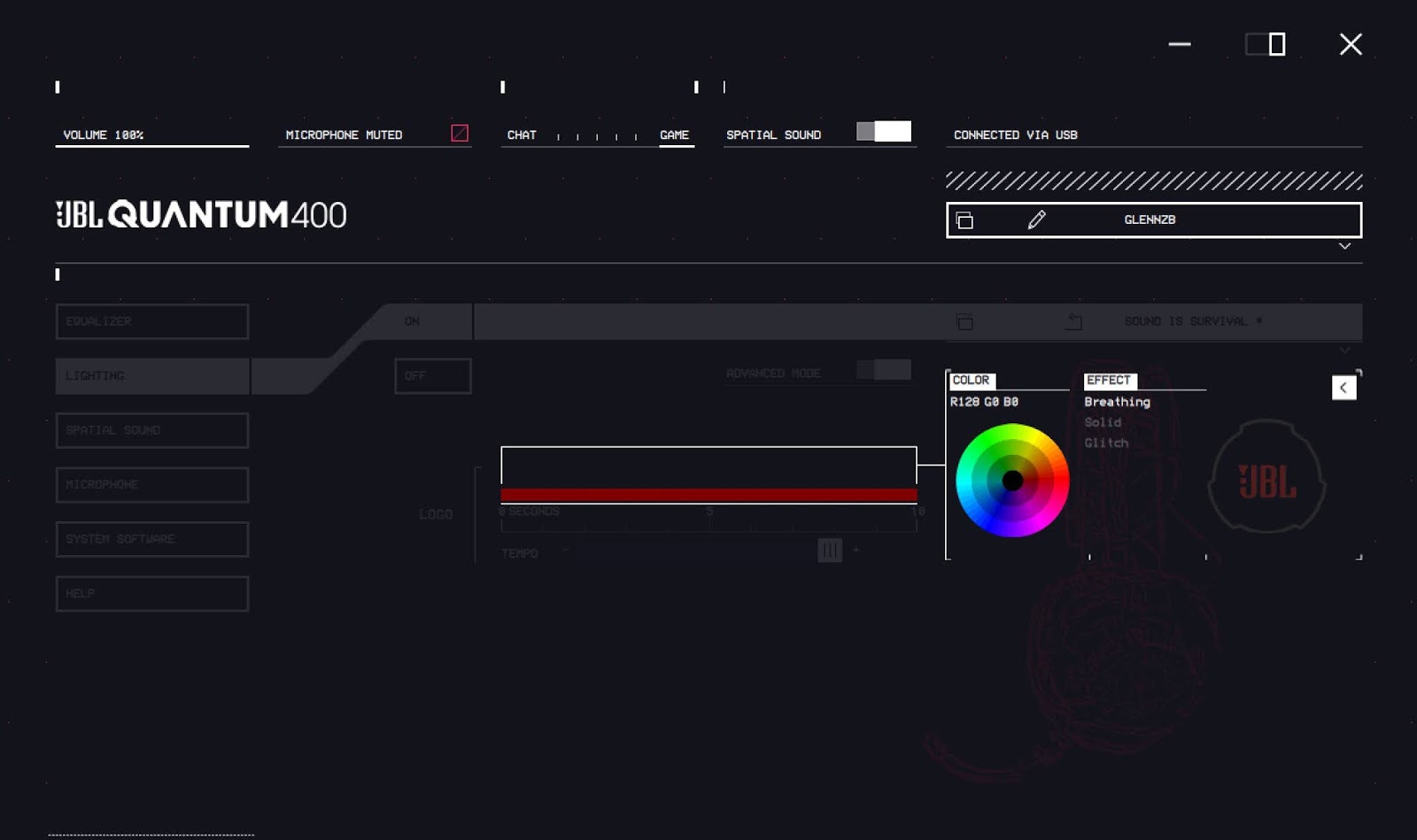Copy the lighting preset using the faded copy icon
Viewport: 1417px width, 840px height.
(x=964, y=321)
